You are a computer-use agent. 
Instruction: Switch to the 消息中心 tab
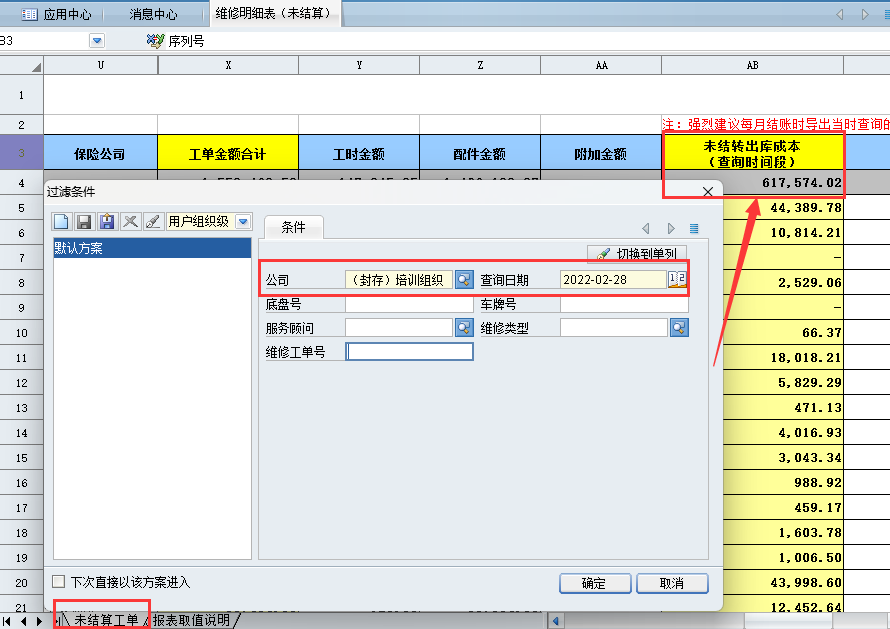[153, 15]
